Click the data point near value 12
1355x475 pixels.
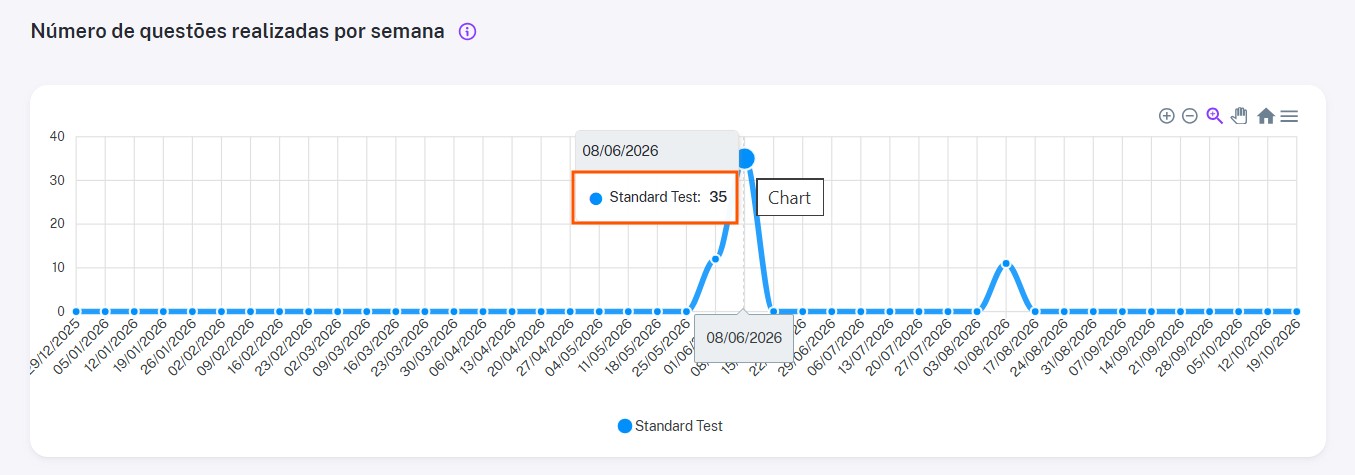pyautogui.click(x=715, y=259)
